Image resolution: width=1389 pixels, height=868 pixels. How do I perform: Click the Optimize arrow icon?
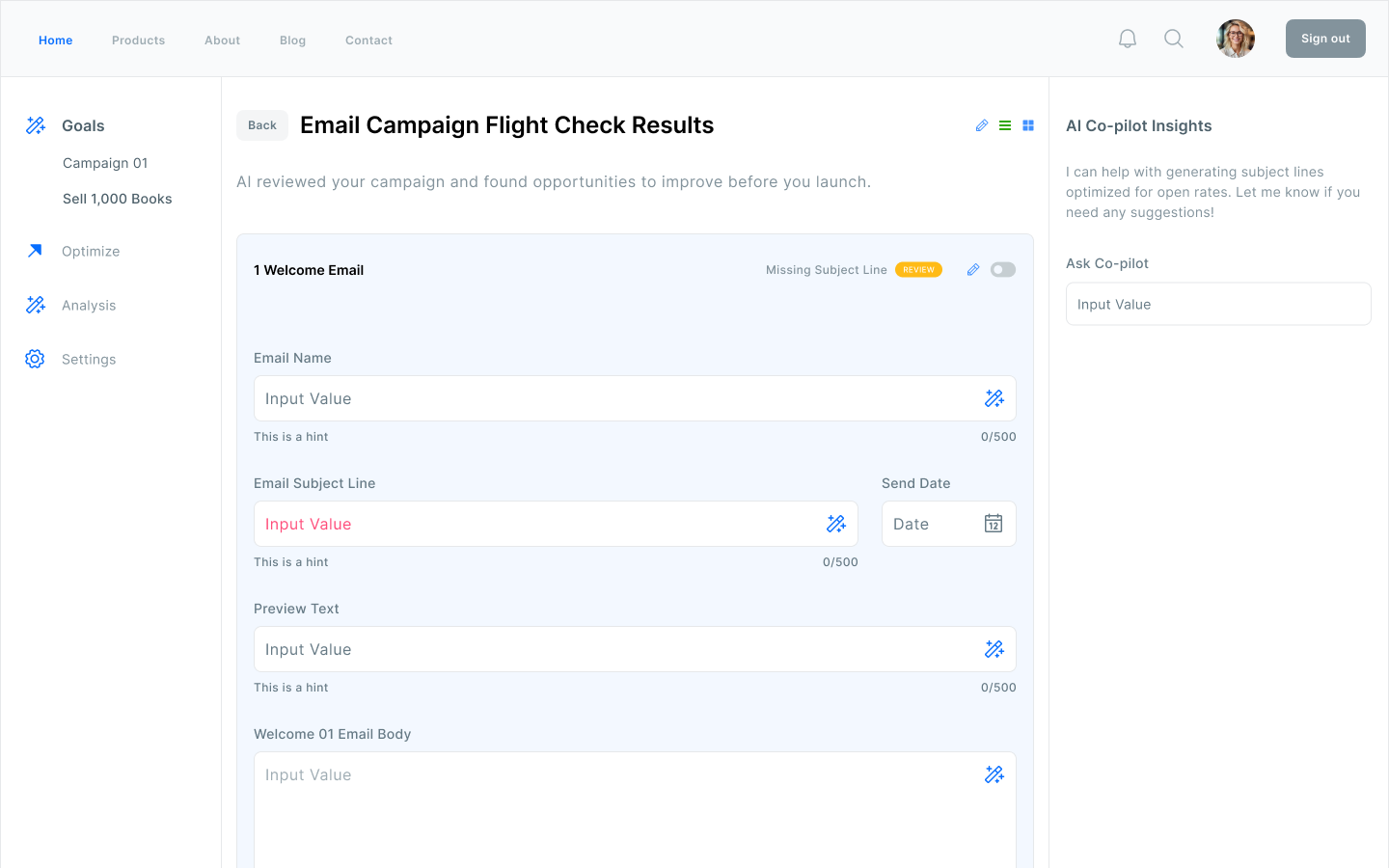[36, 251]
